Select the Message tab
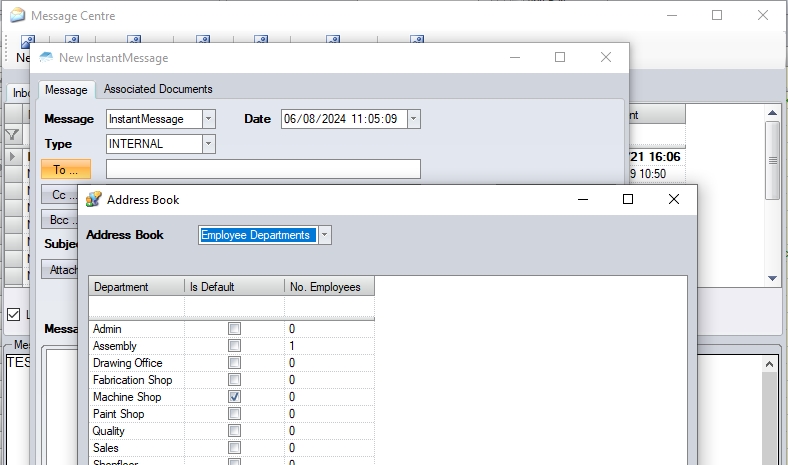This screenshot has height=465, width=788. (67, 90)
